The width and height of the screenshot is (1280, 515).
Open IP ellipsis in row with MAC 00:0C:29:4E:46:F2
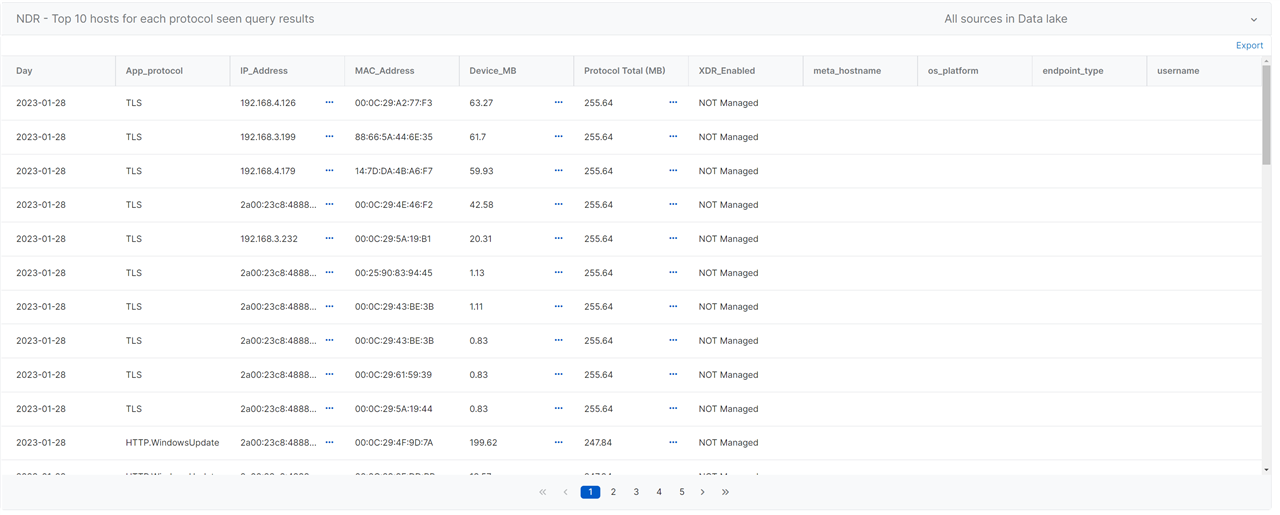[329, 205]
